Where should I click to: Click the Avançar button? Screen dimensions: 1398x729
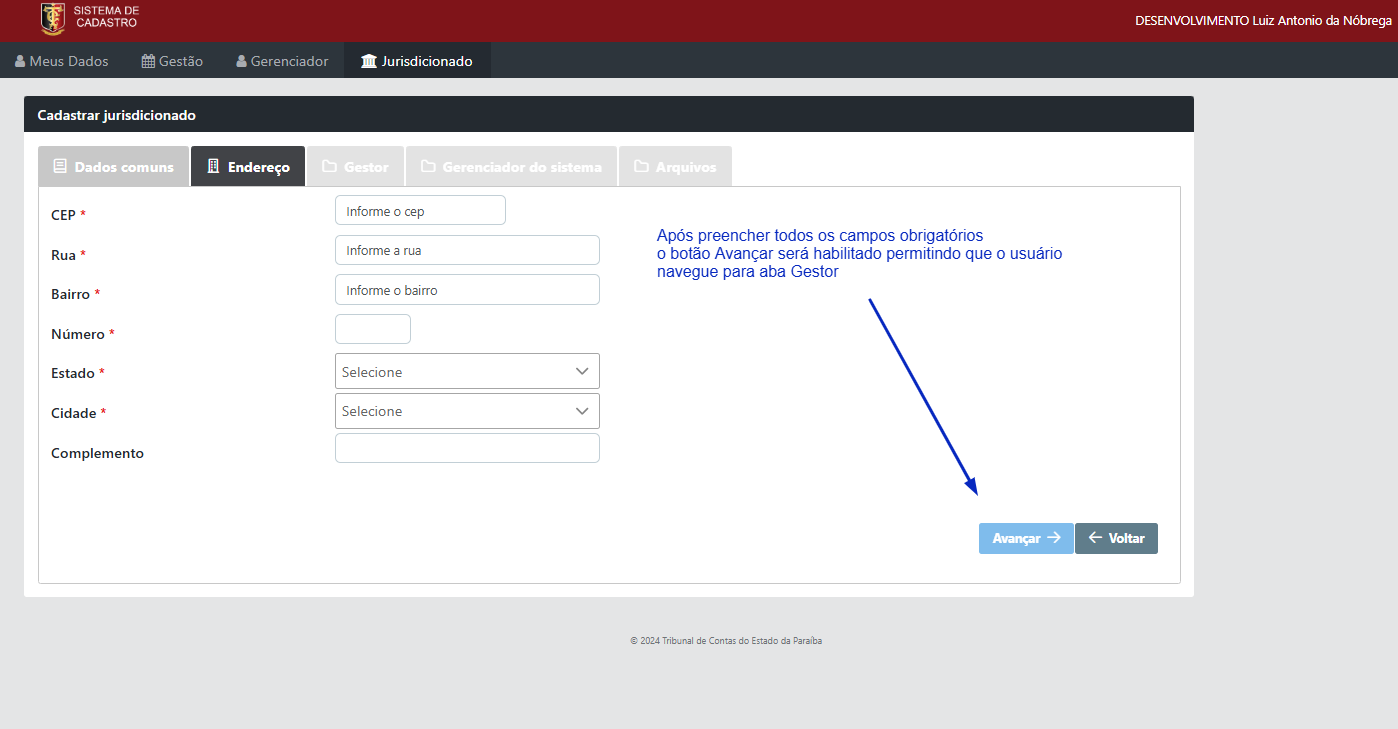tap(1026, 538)
